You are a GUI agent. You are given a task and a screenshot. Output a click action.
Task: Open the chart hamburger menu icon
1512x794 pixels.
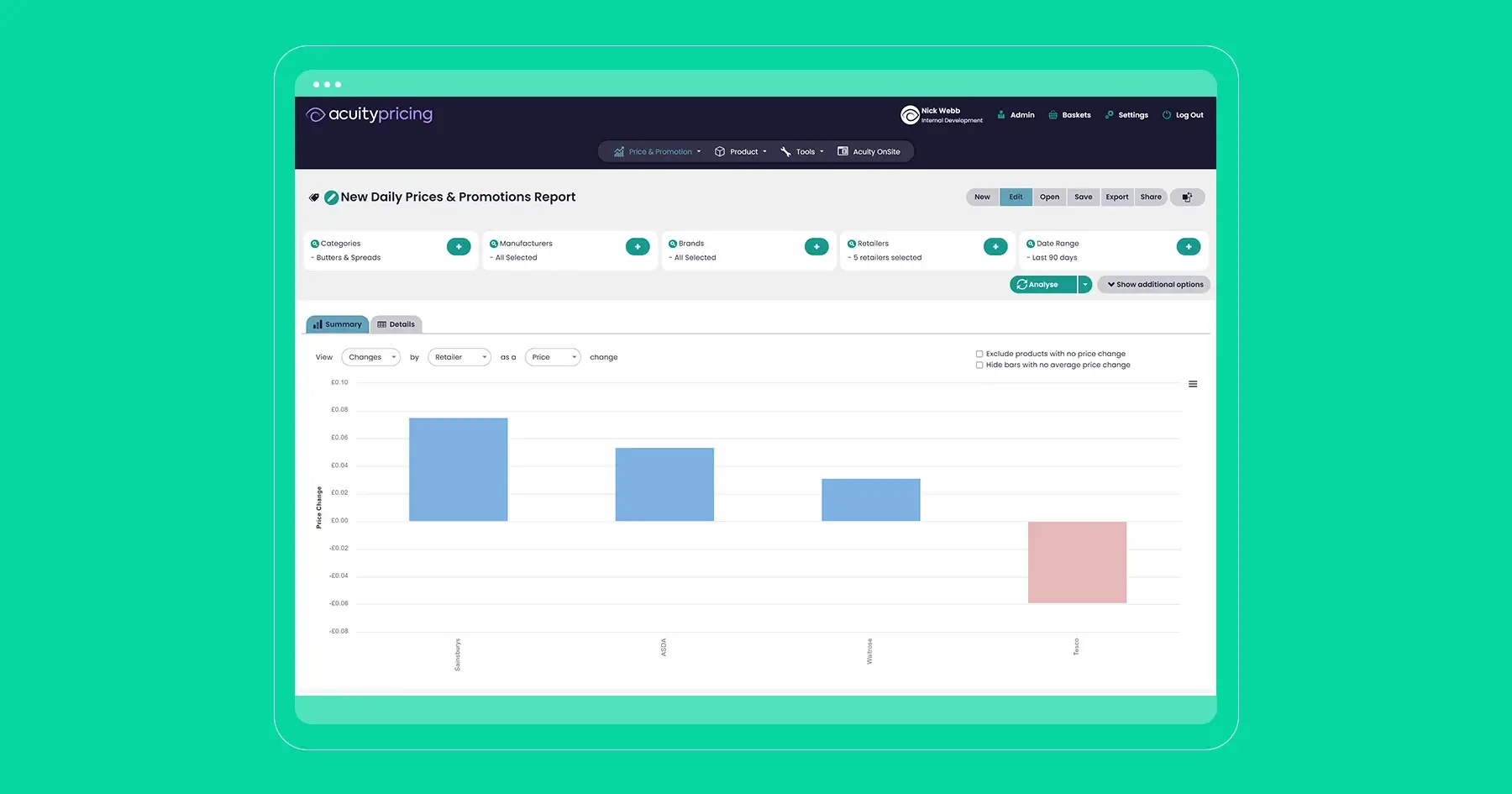(x=1193, y=383)
